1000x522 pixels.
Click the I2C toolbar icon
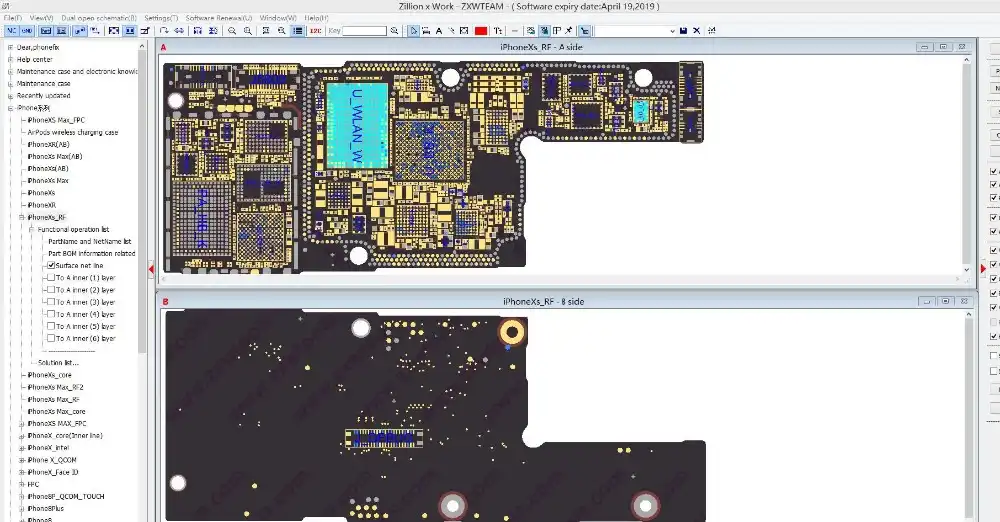pyautogui.click(x=316, y=31)
